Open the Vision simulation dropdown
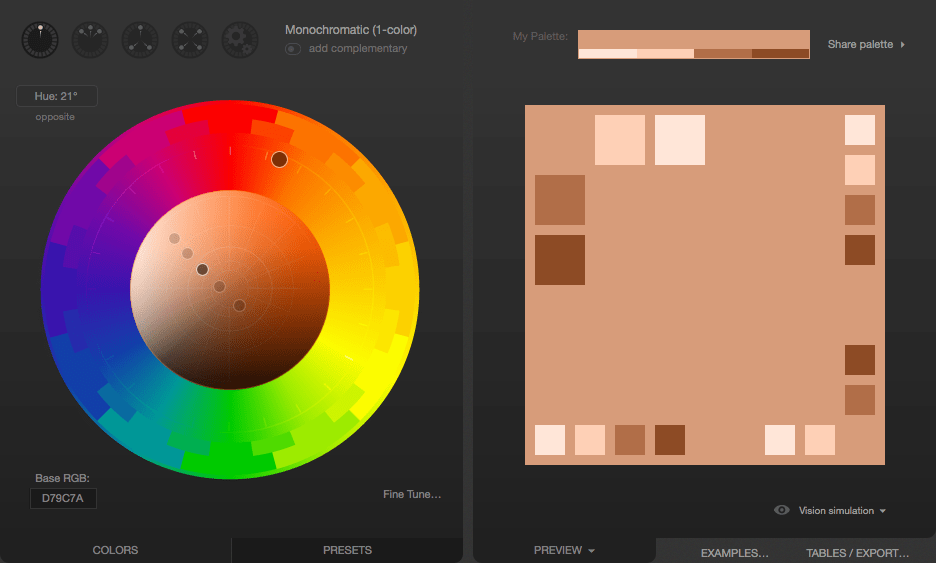This screenshot has width=936, height=563. pos(842,511)
